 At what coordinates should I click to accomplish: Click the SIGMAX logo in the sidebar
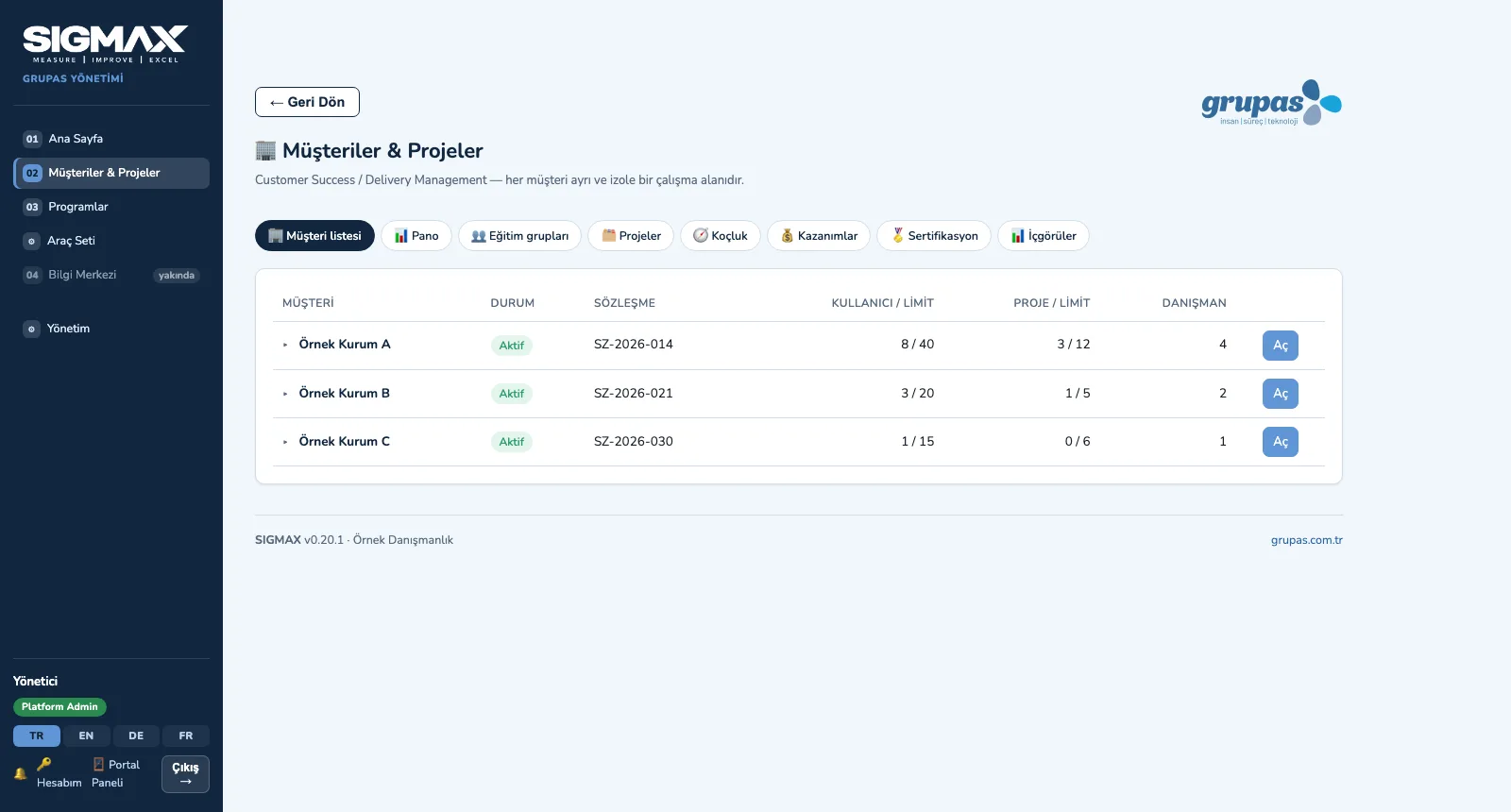coord(105,44)
